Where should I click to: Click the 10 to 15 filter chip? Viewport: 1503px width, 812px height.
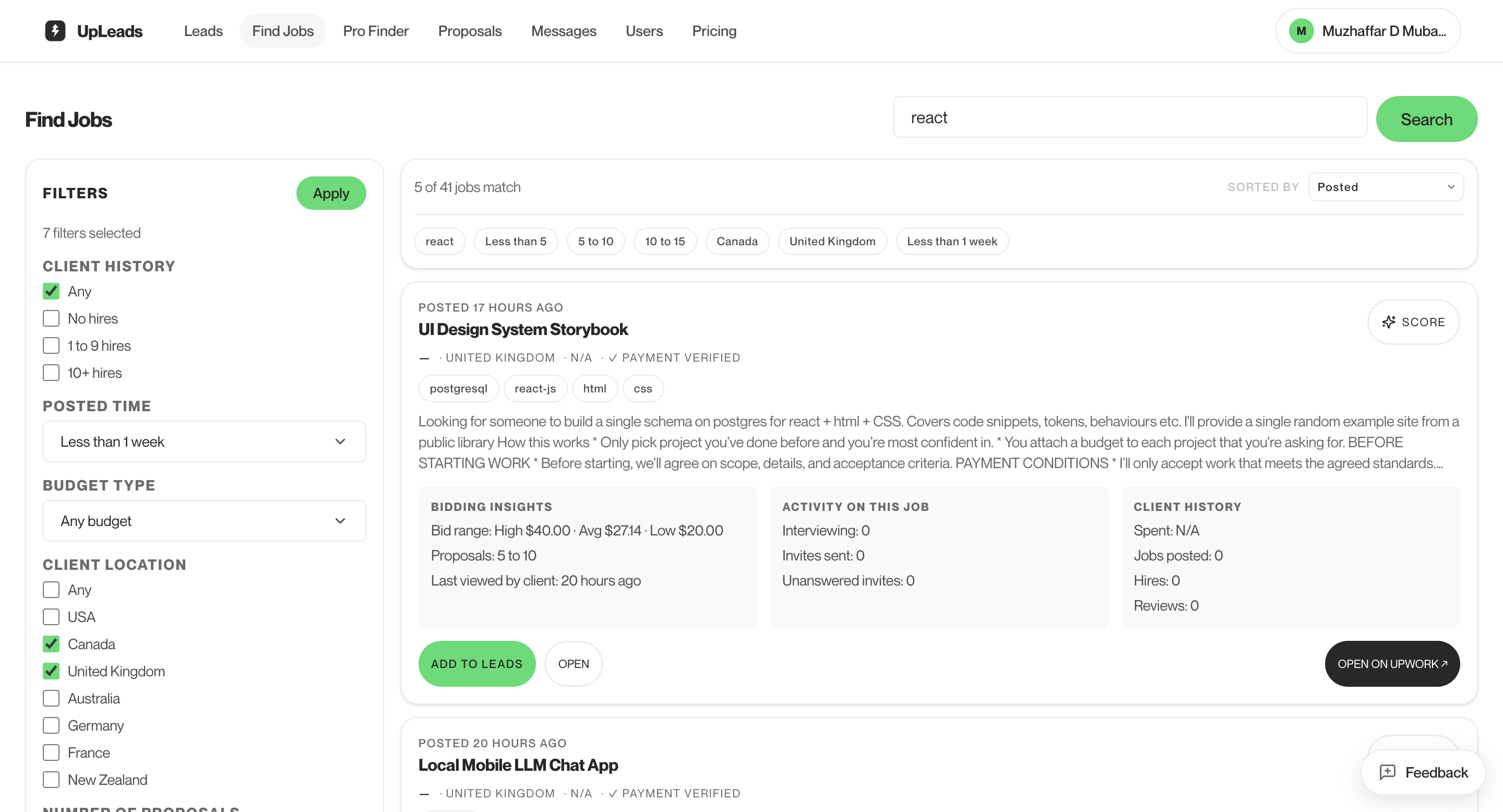[x=664, y=241]
